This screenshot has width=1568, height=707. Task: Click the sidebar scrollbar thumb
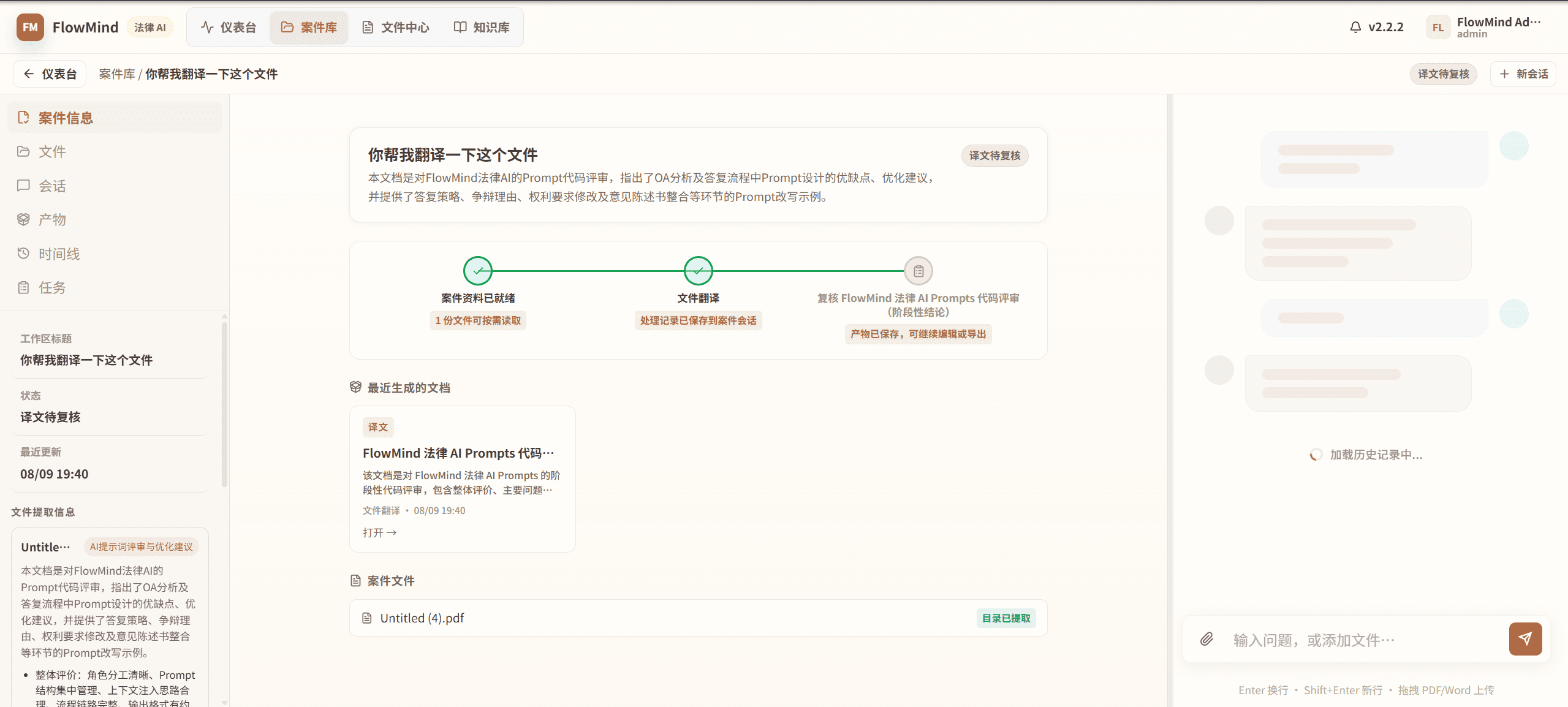point(224,404)
